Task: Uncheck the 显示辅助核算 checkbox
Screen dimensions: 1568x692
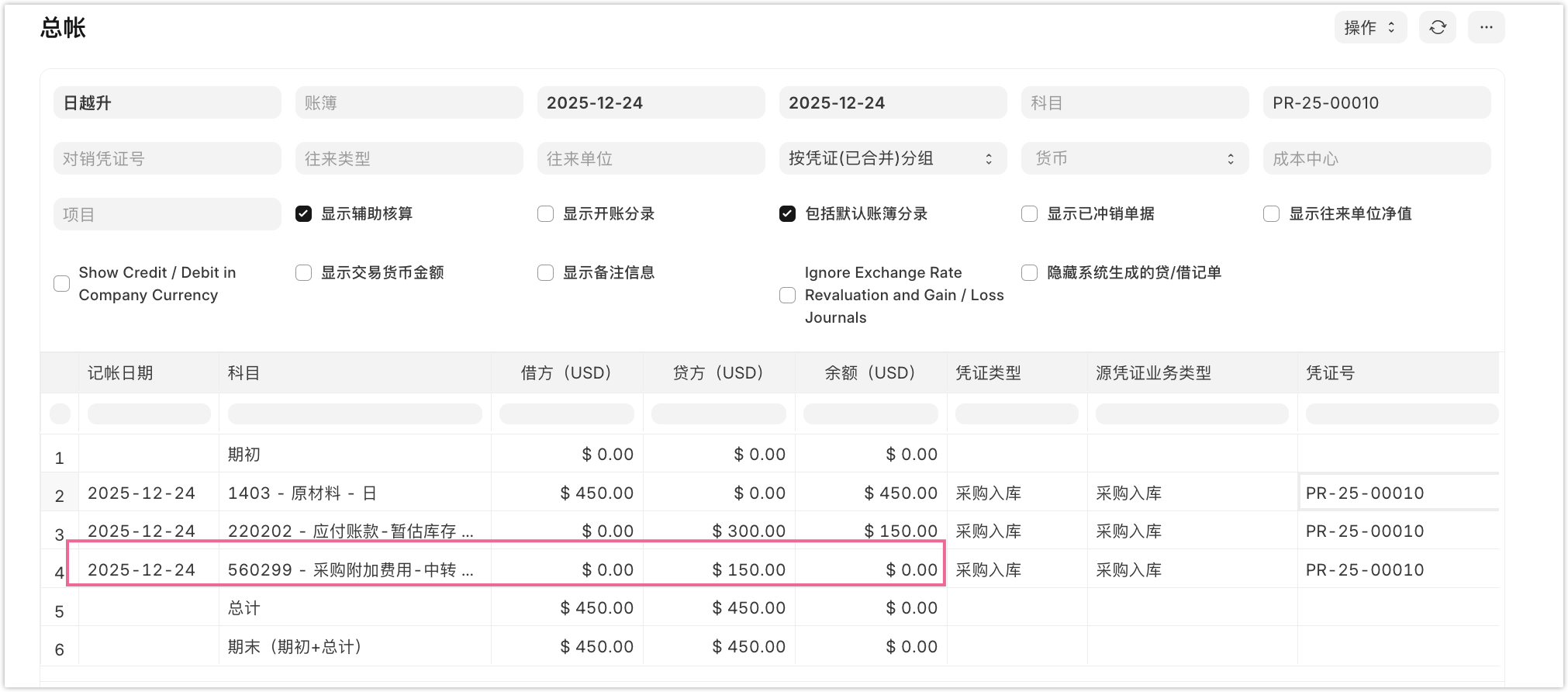Action: [304, 214]
